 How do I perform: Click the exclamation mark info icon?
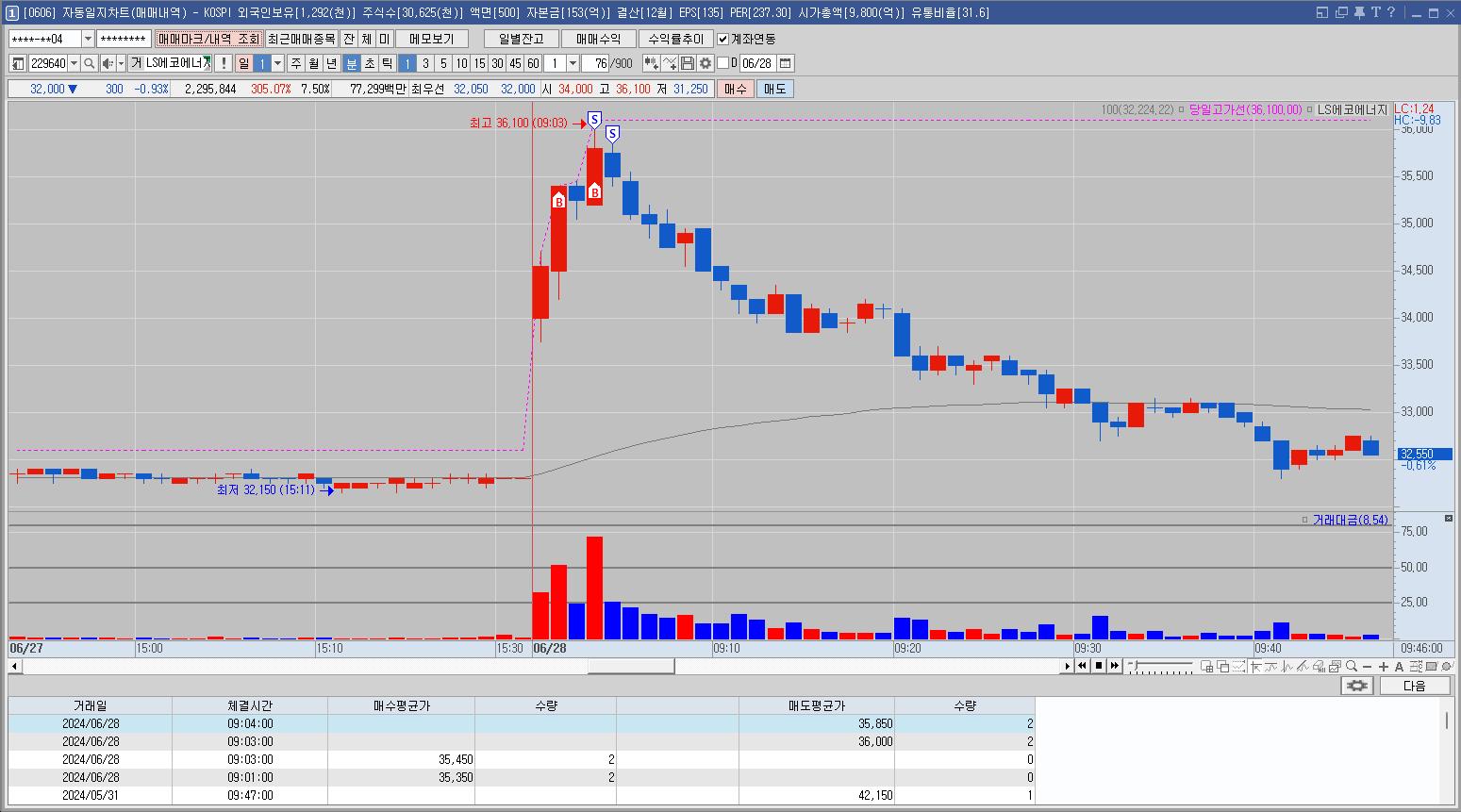pos(223,63)
